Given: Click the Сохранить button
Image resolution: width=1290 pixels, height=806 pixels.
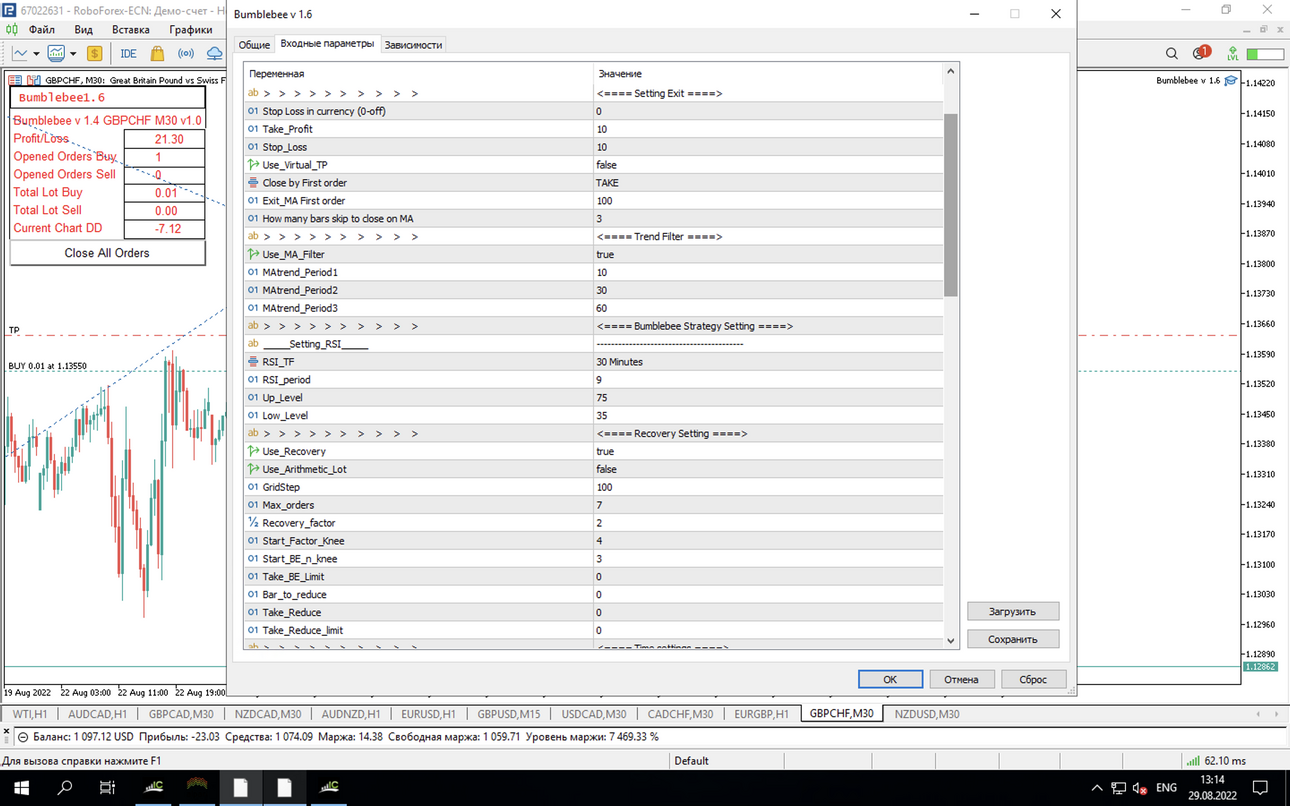Looking at the screenshot, I should click(x=1013, y=639).
